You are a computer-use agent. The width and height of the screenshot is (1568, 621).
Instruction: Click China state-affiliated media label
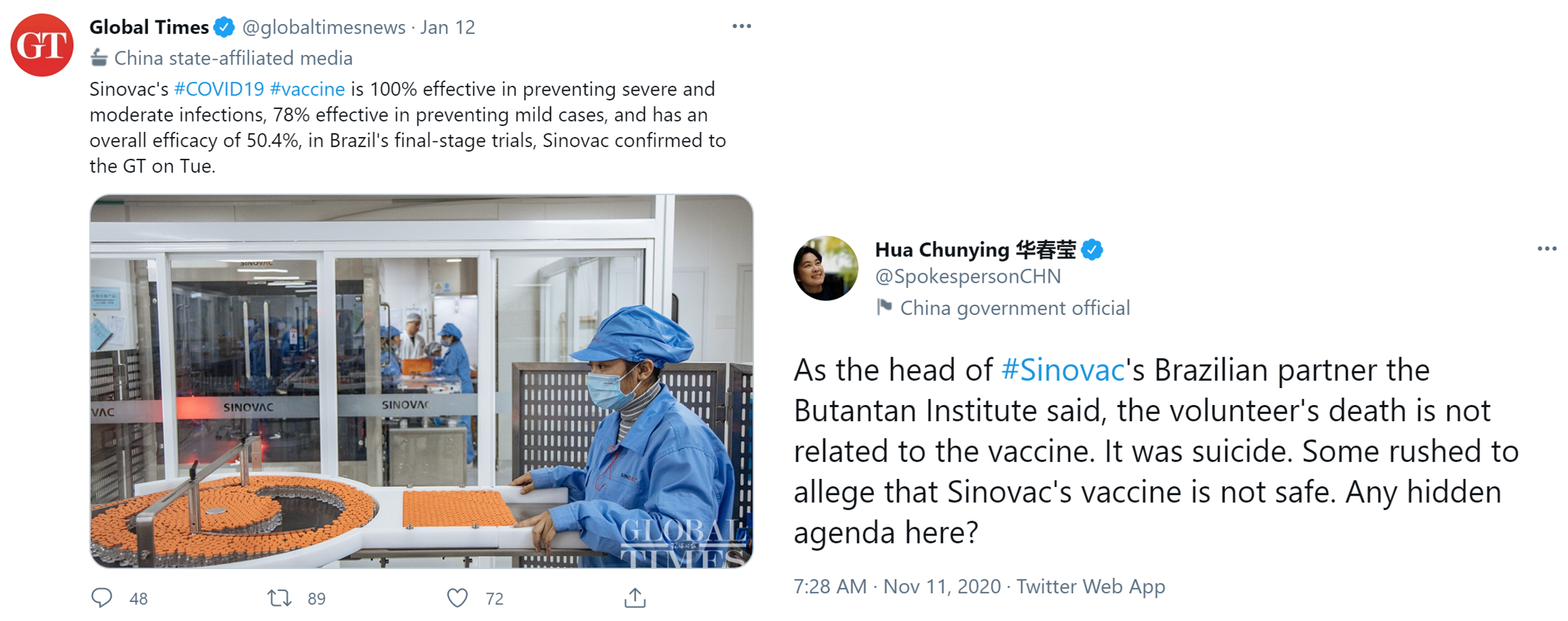click(234, 58)
